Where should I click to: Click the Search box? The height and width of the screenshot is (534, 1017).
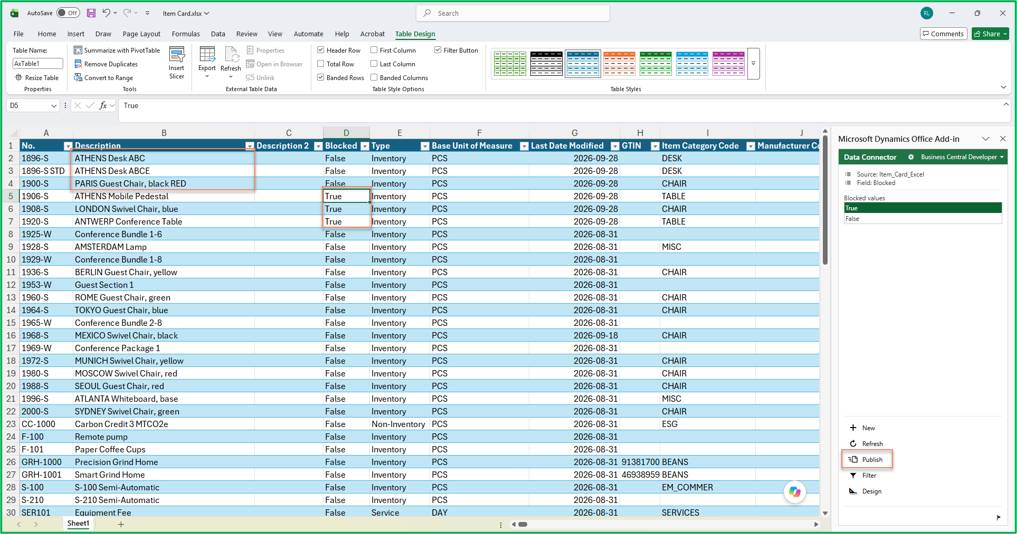point(512,13)
